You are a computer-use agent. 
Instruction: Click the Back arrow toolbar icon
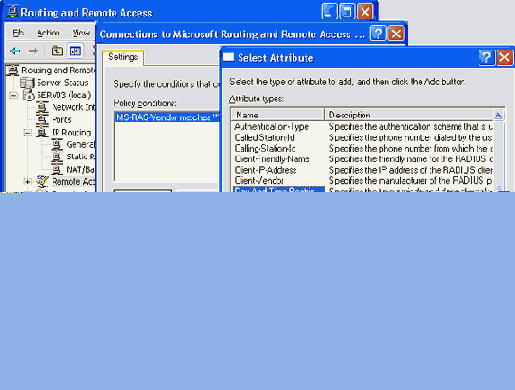[x=15, y=51]
